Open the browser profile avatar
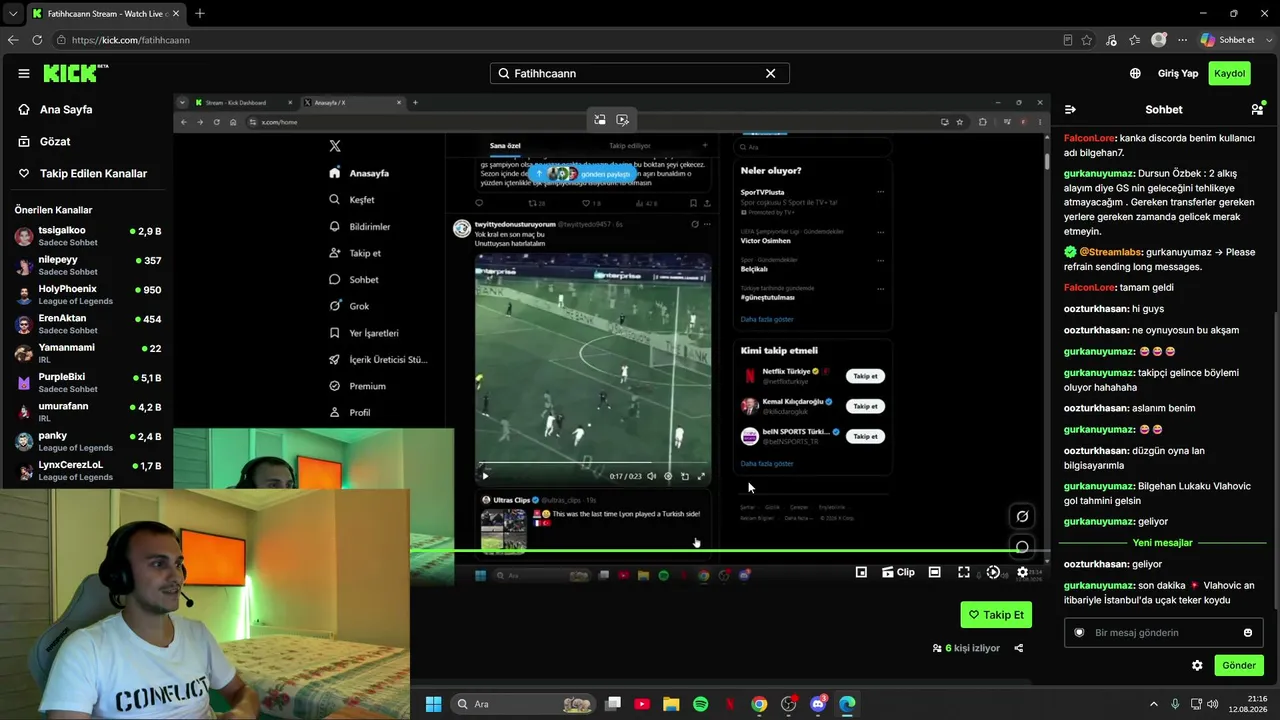 click(x=1159, y=40)
